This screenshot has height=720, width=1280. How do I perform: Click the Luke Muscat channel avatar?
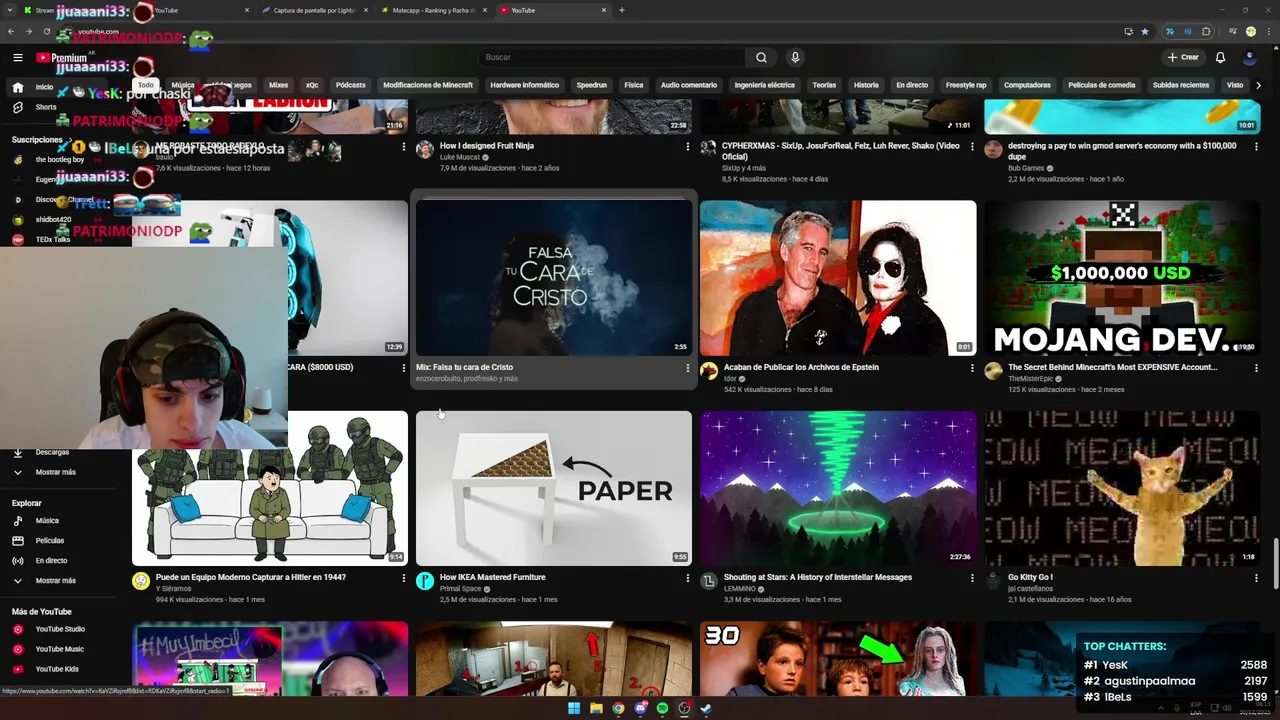coord(425,150)
